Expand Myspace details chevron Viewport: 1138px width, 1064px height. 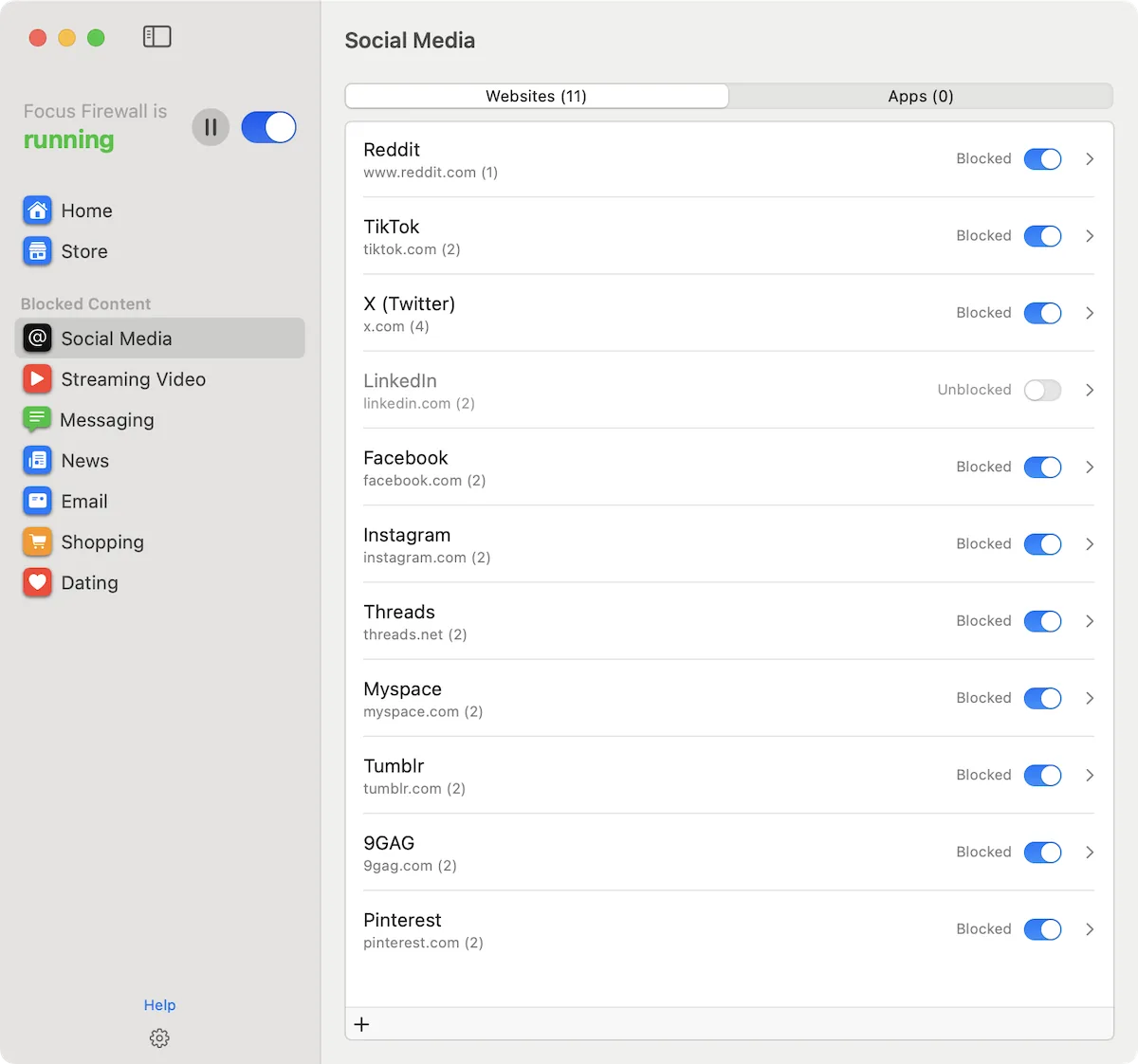tap(1090, 698)
